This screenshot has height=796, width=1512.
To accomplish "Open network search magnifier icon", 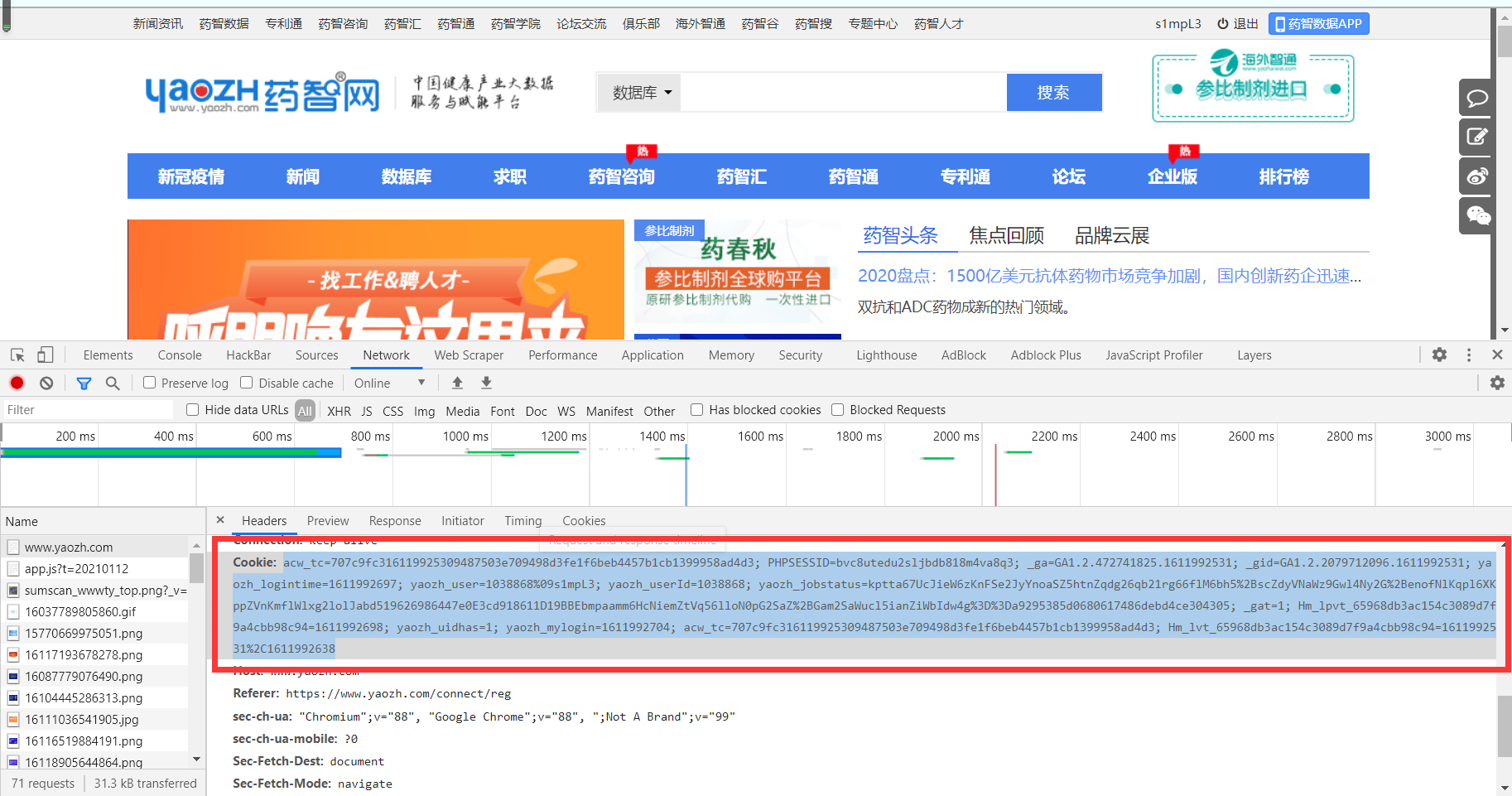I will tap(113, 383).
